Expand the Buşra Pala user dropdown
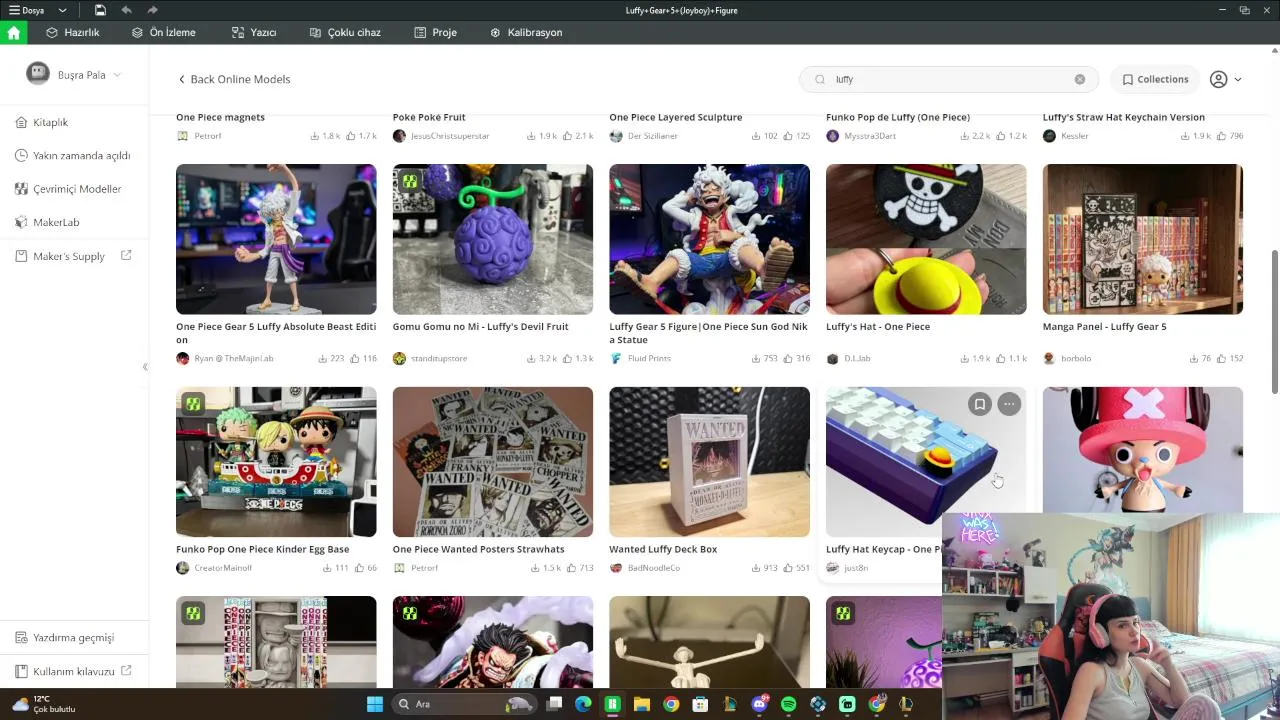Image resolution: width=1280 pixels, height=720 pixels. (117, 75)
